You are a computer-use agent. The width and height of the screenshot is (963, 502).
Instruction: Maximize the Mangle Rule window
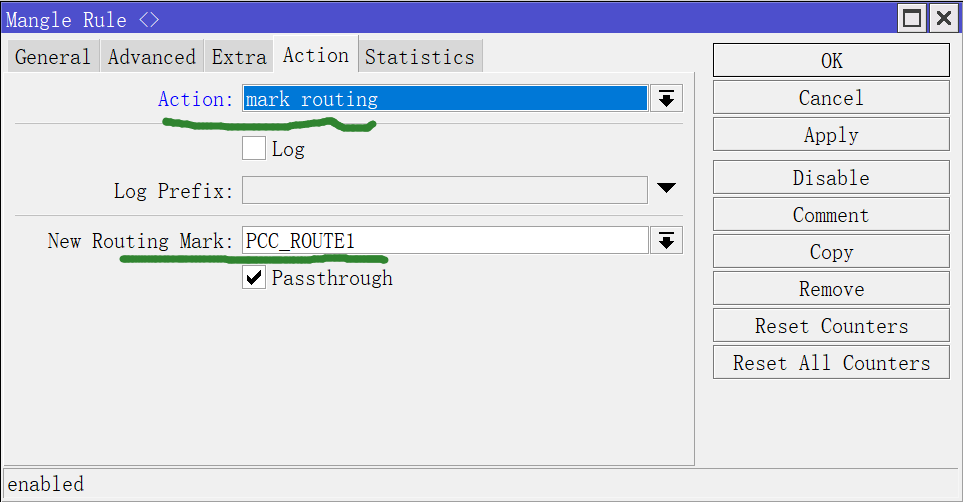pyautogui.click(x=912, y=18)
